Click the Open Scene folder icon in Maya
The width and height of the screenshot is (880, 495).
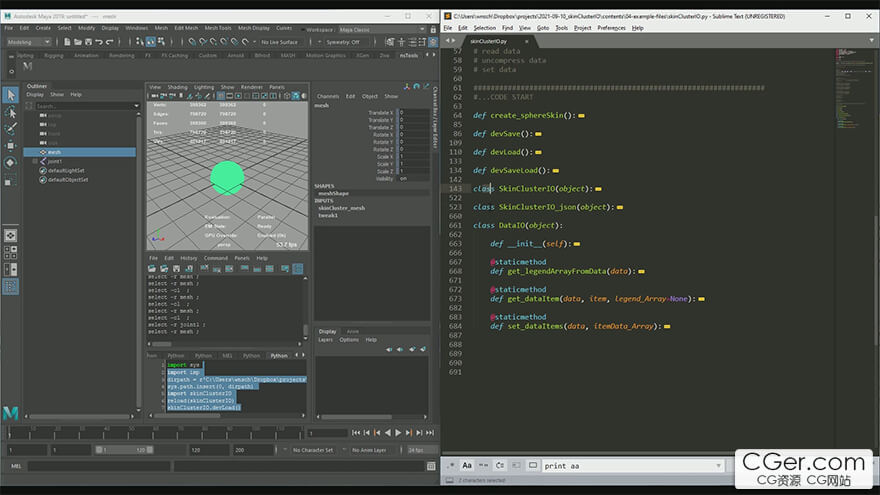pos(77,42)
